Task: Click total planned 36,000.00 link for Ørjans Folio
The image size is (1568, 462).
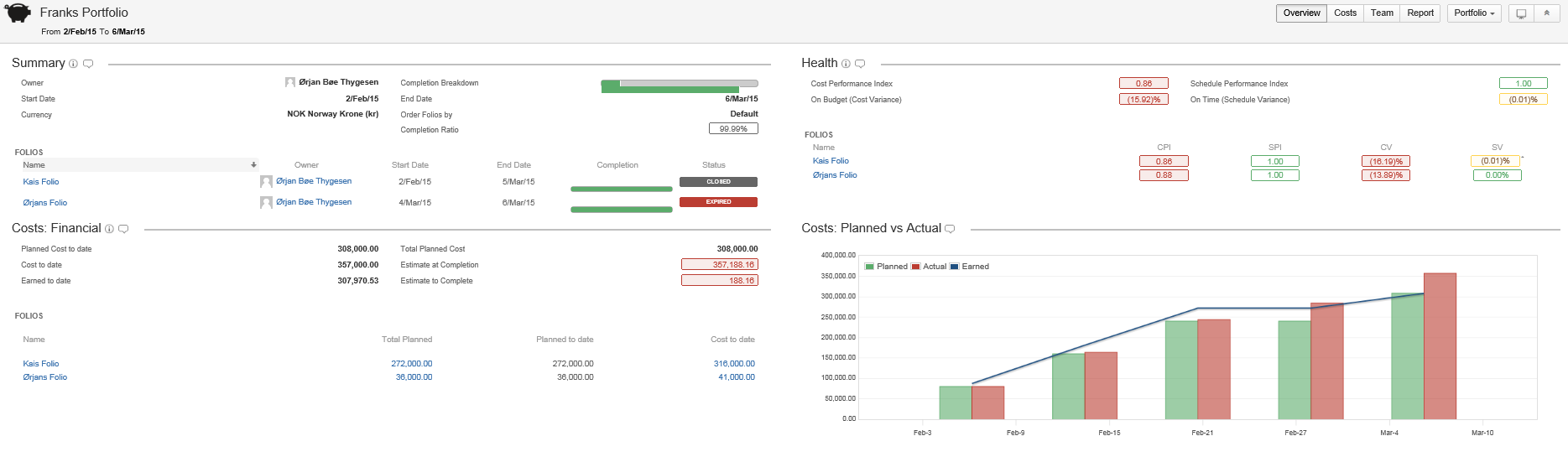Action: click(414, 377)
